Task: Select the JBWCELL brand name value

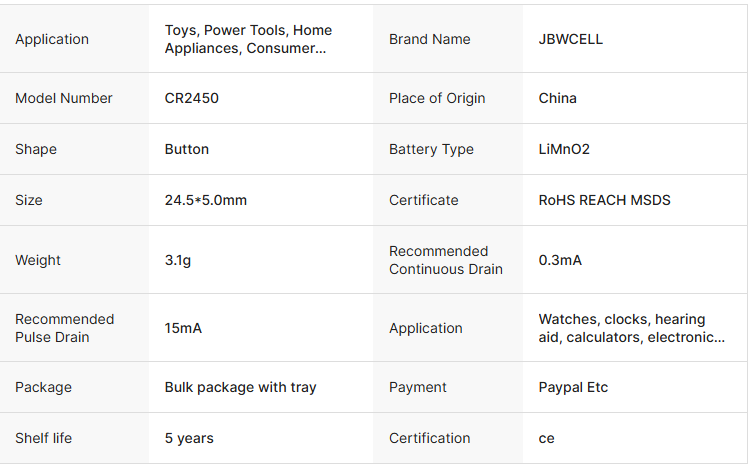Action: (570, 40)
